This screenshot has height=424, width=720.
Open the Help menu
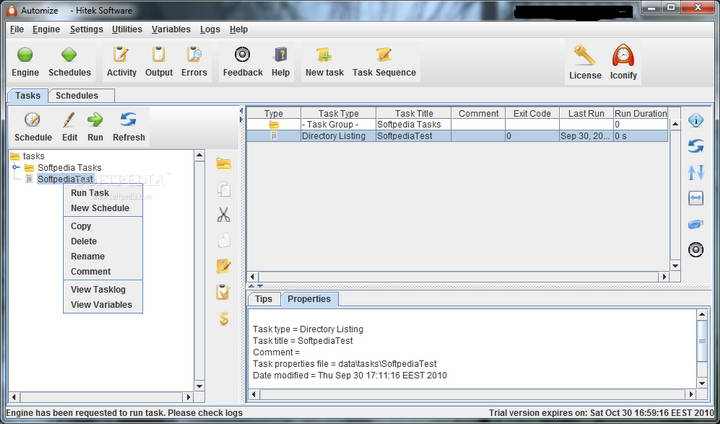(x=238, y=29)
